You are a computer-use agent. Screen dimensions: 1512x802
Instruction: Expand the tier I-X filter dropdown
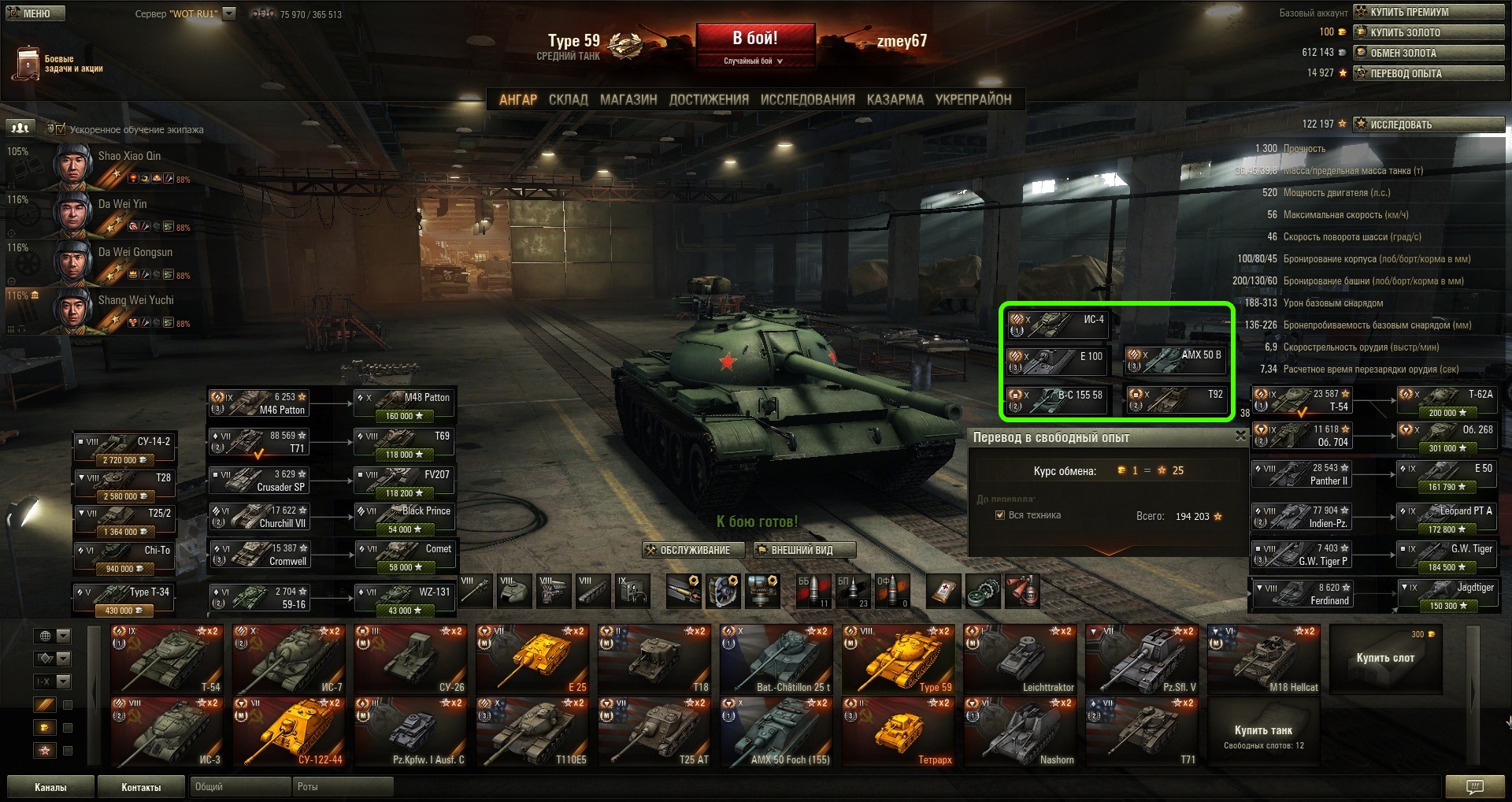53,681
